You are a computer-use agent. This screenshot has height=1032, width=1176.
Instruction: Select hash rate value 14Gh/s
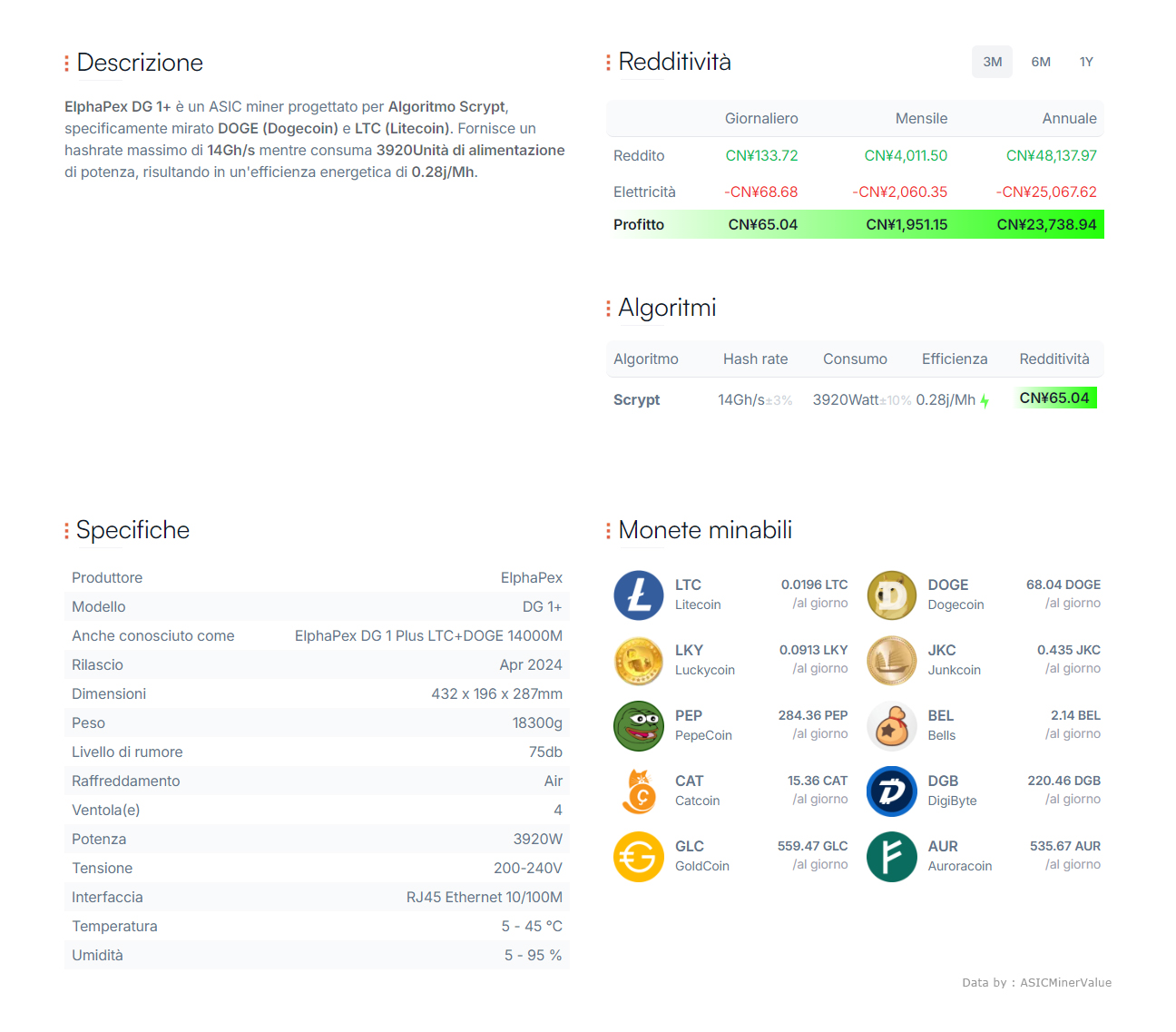741,399
